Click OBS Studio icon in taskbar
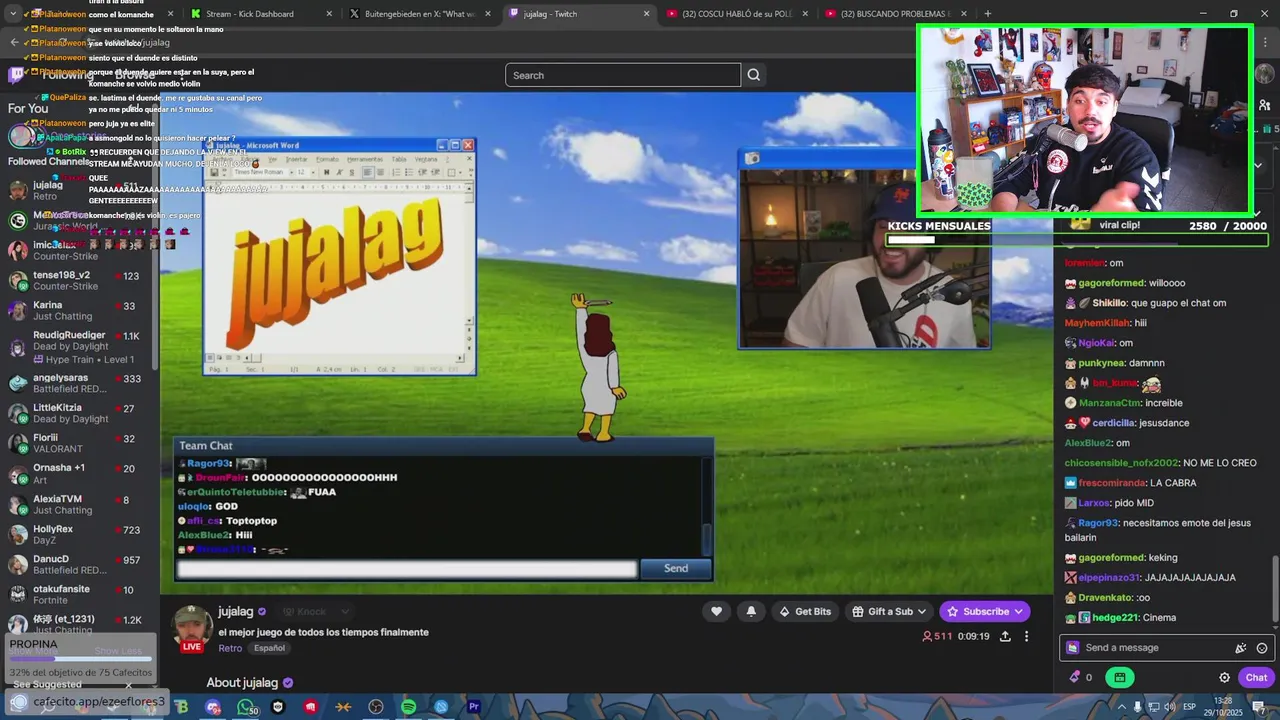1280x720 pixels. pyautogui.click(x=376, y=707)
